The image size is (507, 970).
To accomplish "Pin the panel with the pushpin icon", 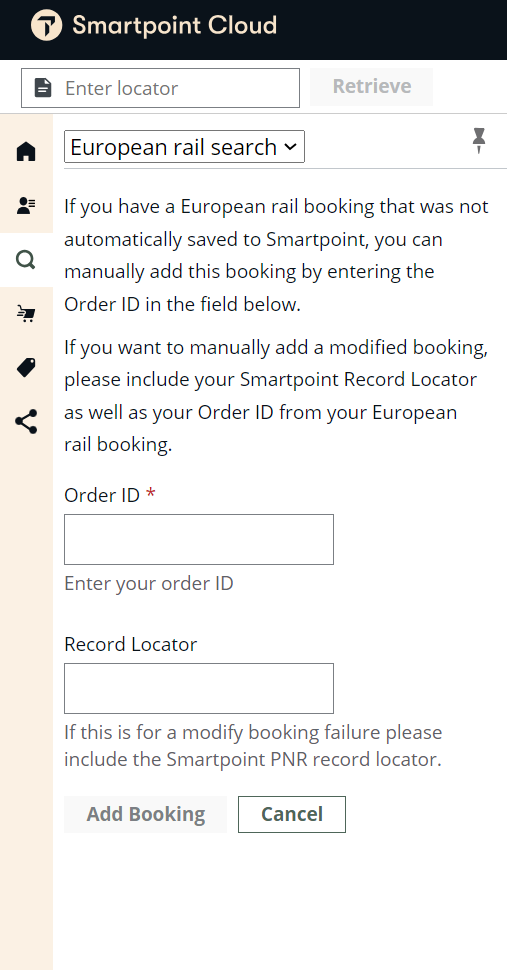I will 479,141.
